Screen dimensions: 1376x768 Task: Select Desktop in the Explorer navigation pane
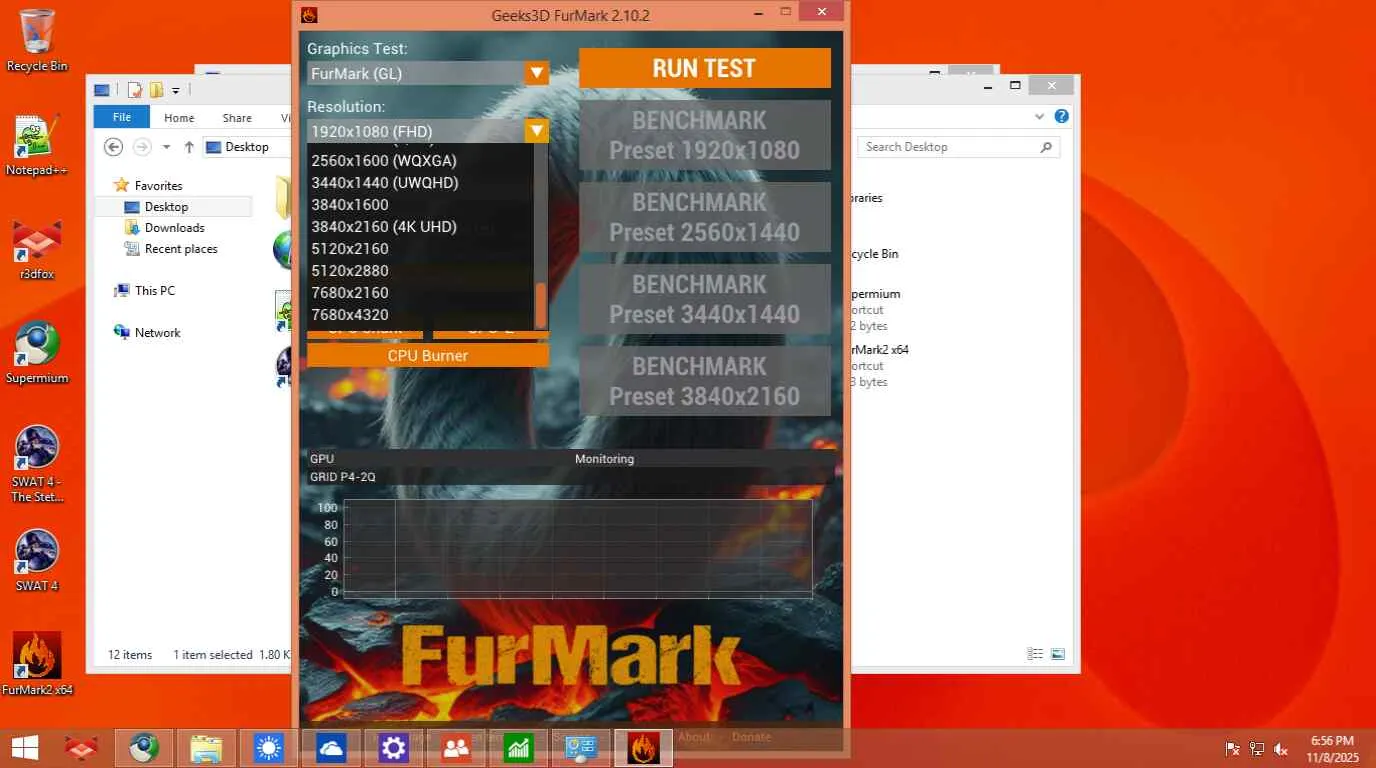point(166,206)
